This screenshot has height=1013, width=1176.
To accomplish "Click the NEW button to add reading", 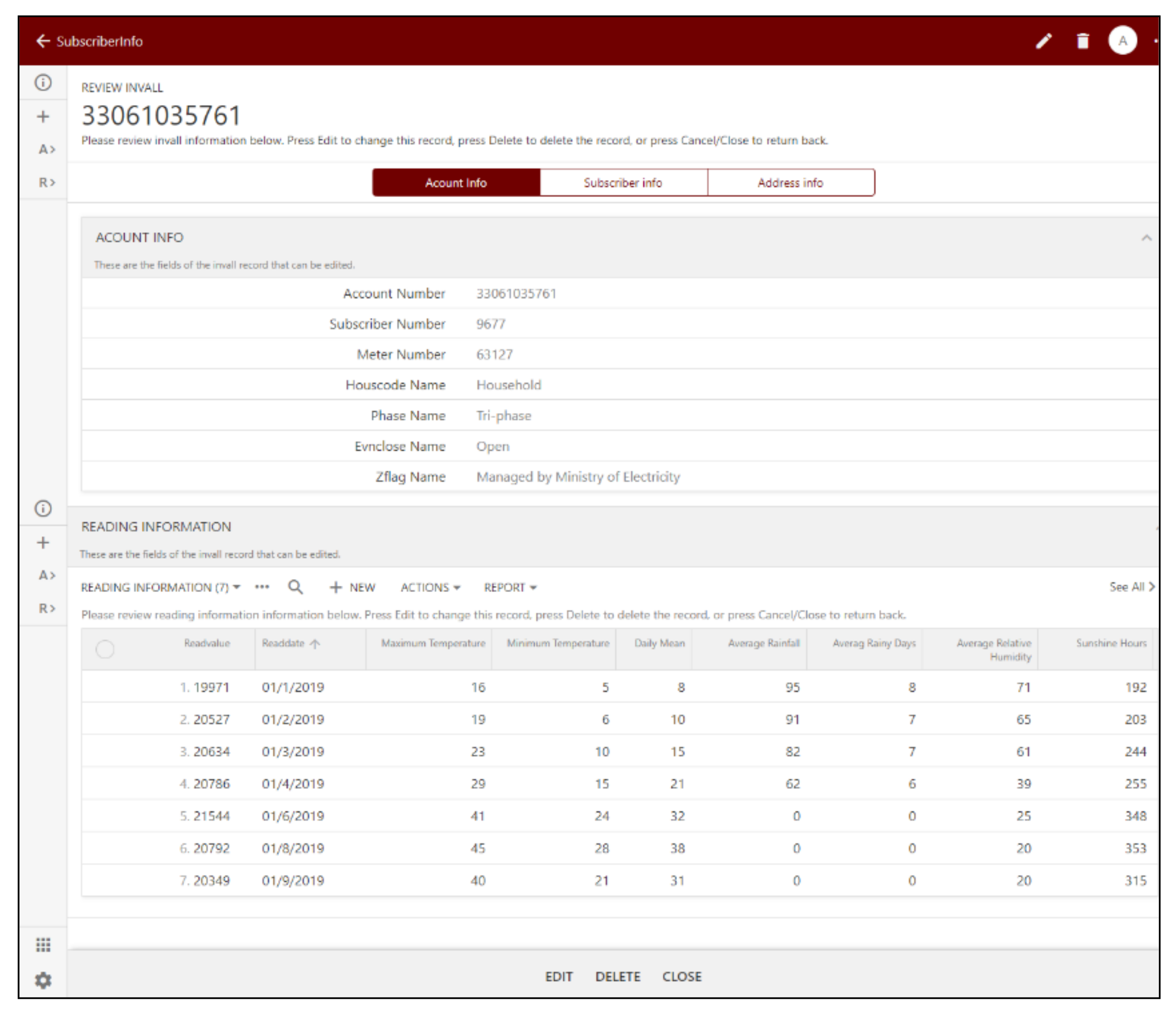I will point(352,588).
